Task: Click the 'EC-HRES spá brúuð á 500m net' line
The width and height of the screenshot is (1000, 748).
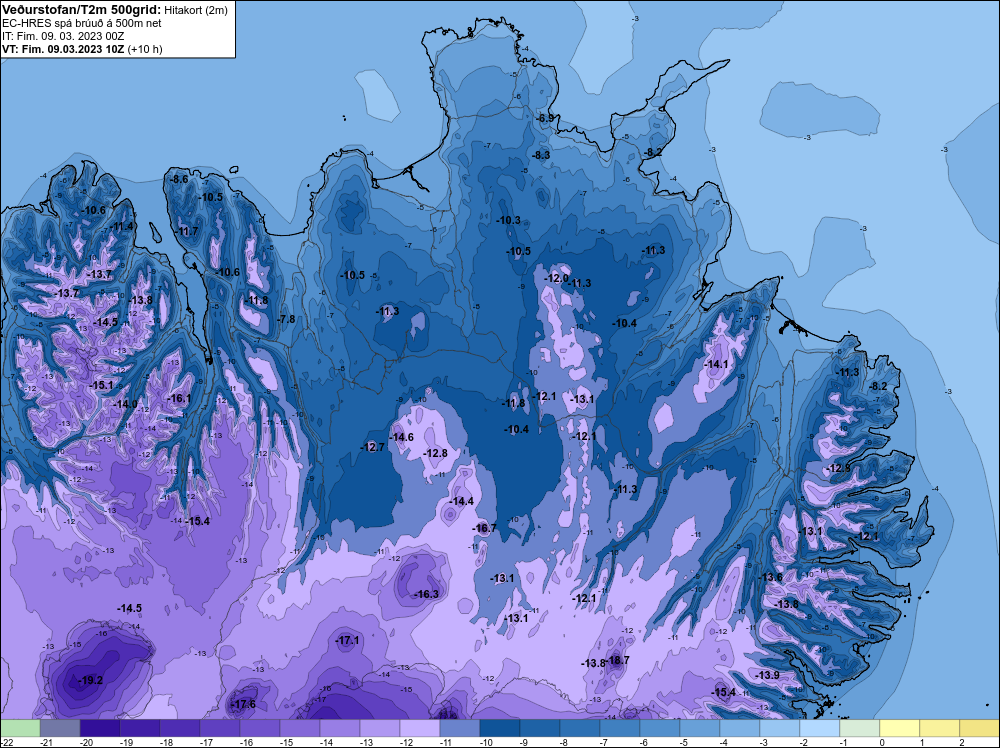Action: [x=82, y=23]
